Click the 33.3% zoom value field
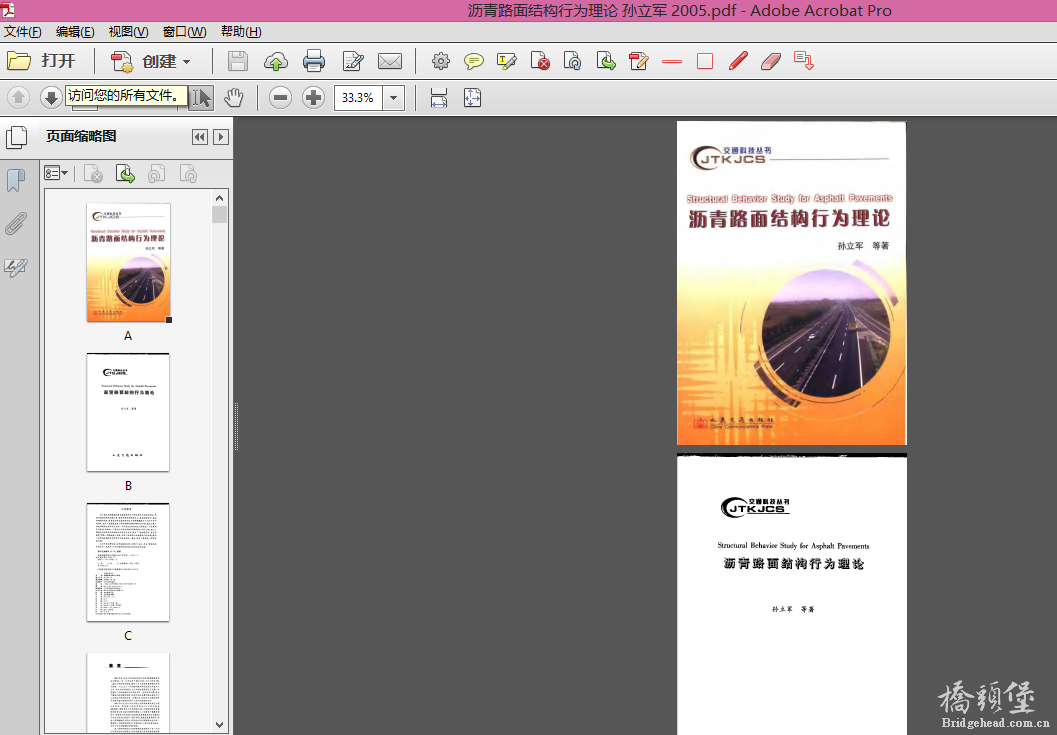 point(358,98)
